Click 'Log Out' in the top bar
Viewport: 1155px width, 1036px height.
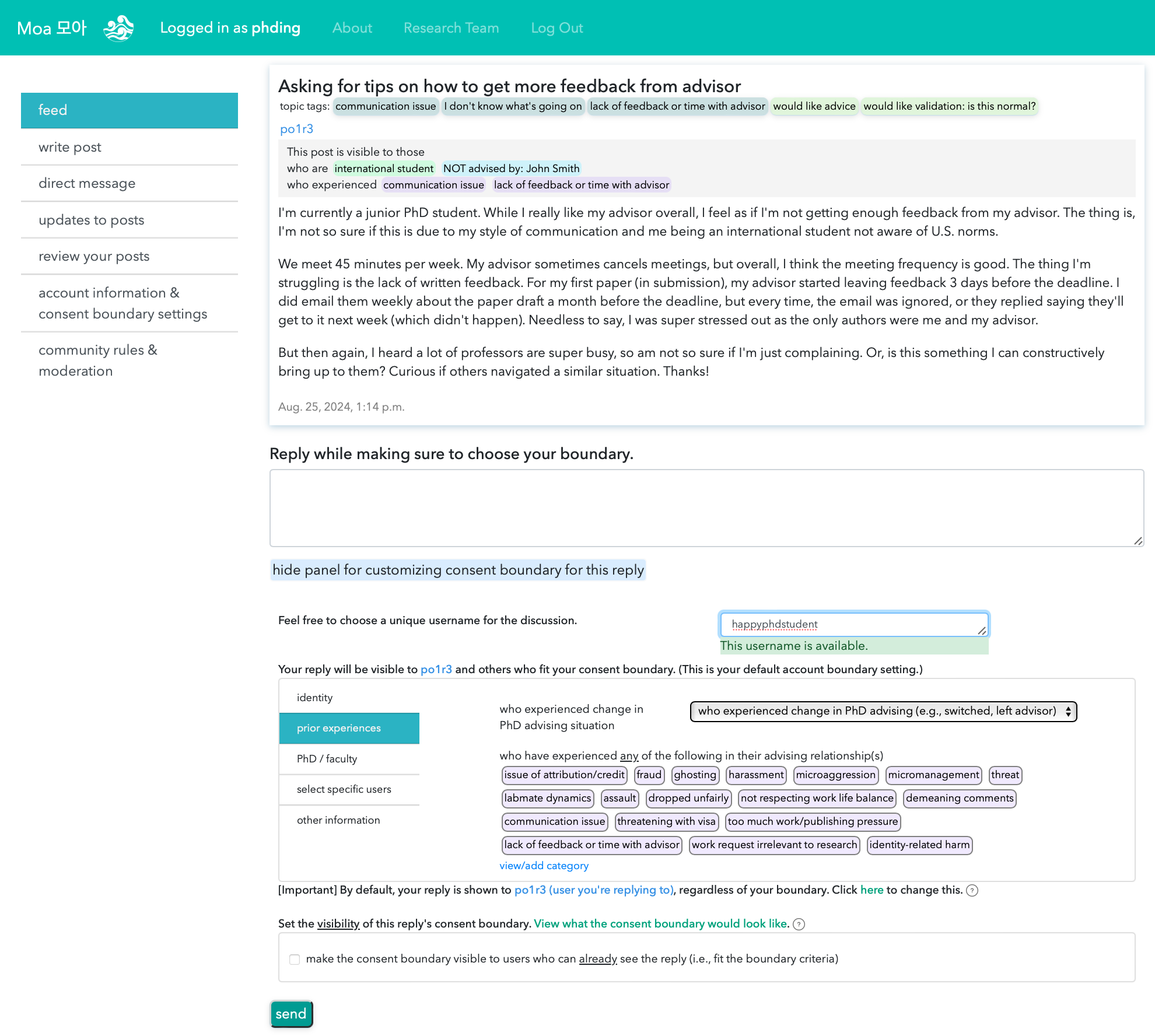click(x=557, y=28)
